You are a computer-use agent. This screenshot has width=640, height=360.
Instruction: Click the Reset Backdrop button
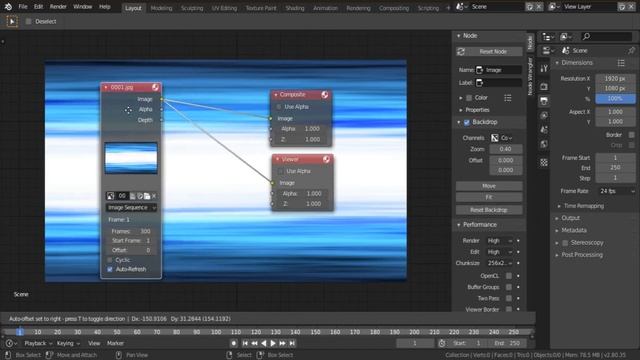[x=489, y=210]
